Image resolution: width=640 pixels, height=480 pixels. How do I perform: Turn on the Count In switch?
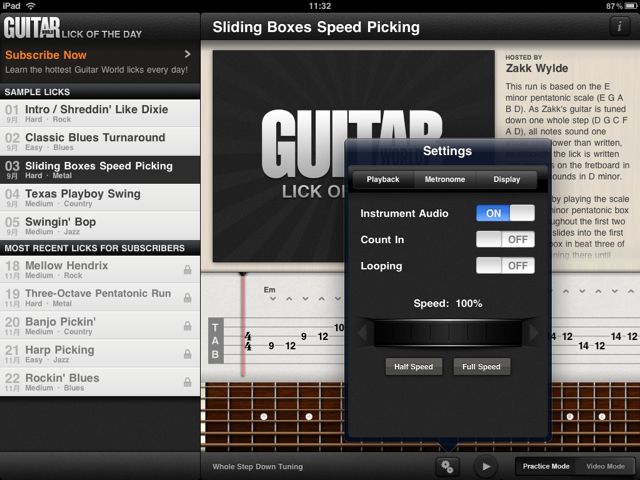click(505, 239)
